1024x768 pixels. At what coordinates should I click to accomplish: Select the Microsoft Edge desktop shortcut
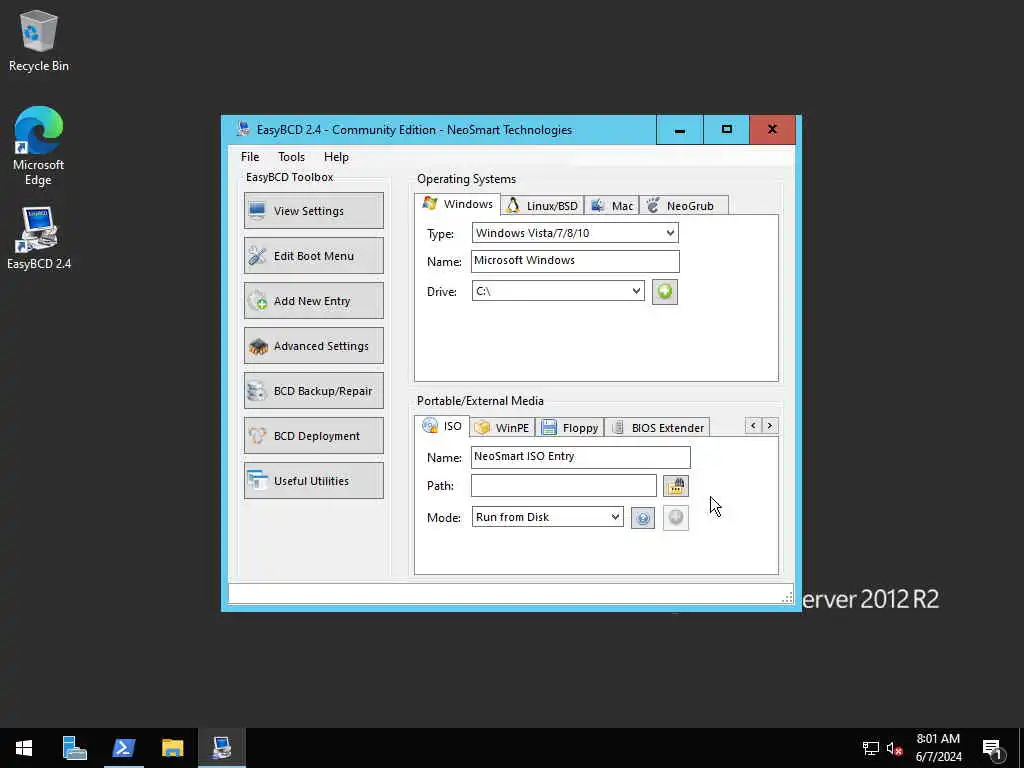click(39, 146)
